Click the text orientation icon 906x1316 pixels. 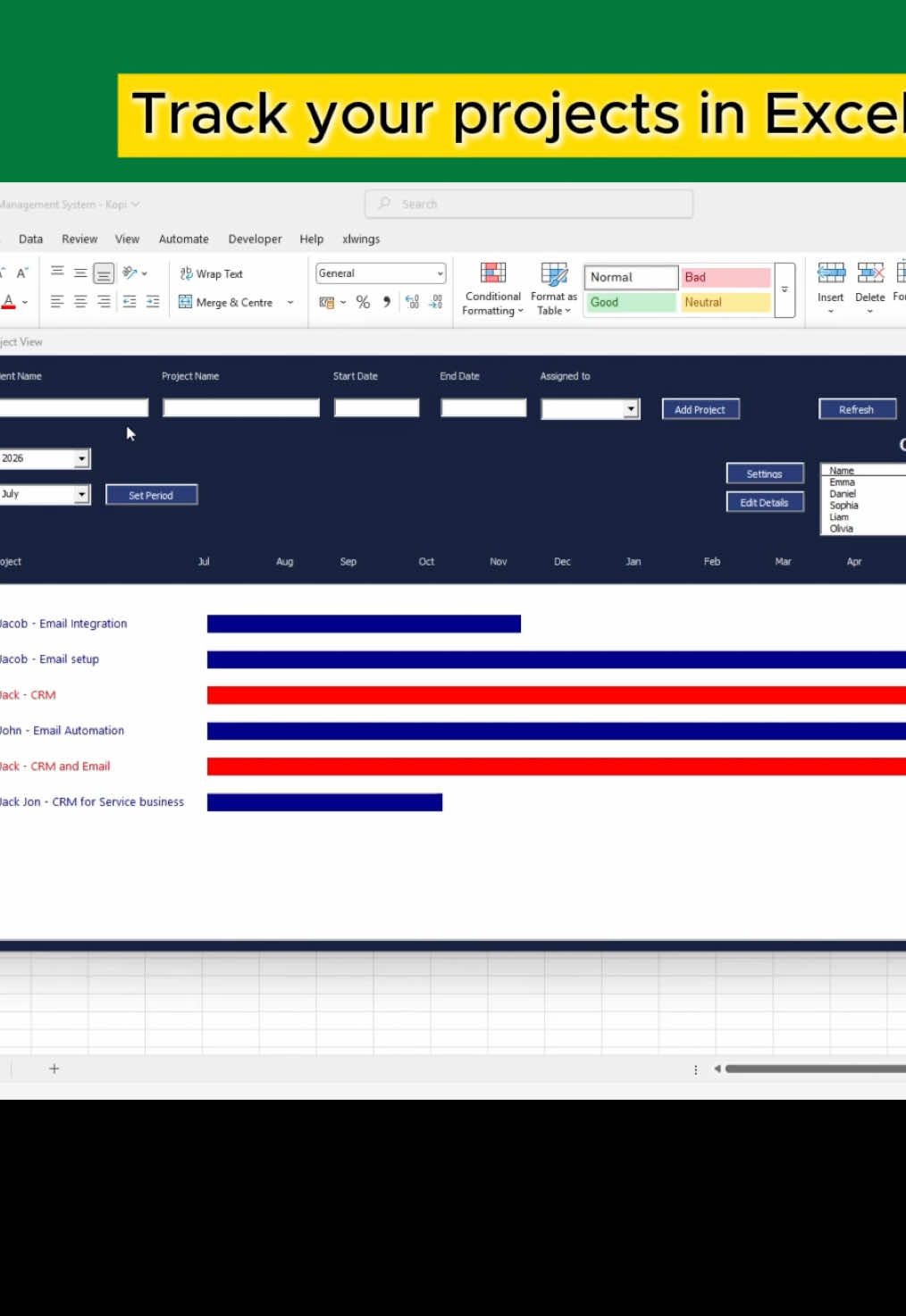[x=130, y=272]
